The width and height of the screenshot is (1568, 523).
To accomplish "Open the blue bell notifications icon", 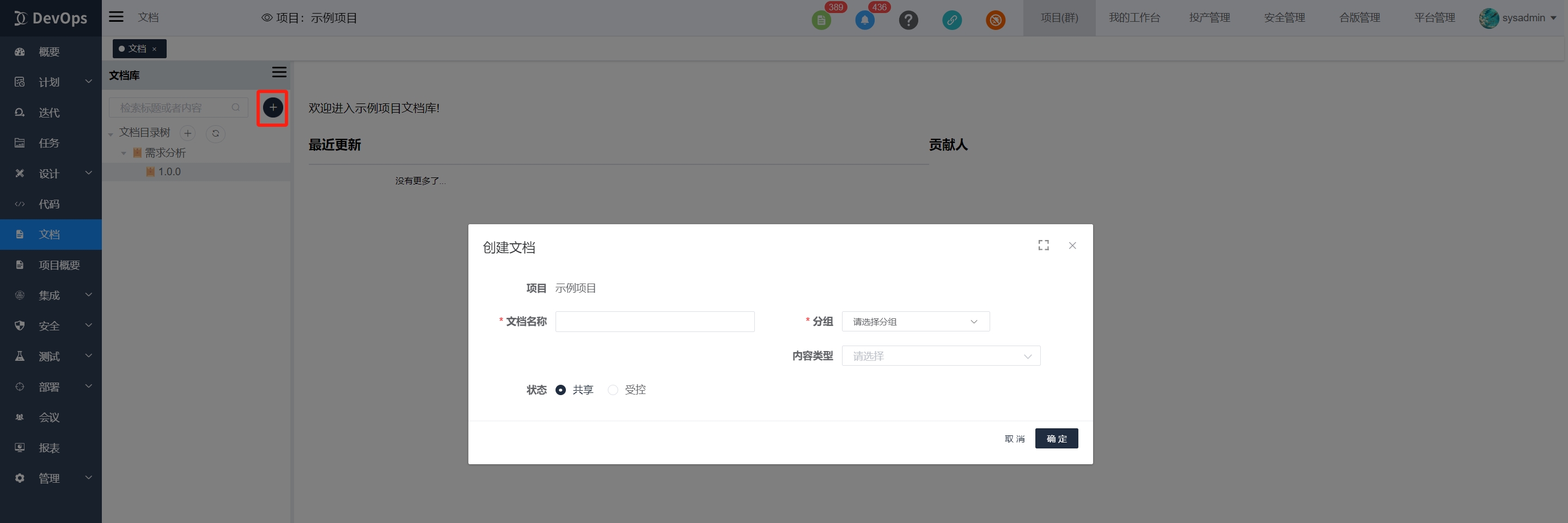I will pyautogui.click(x=864, y=20).
